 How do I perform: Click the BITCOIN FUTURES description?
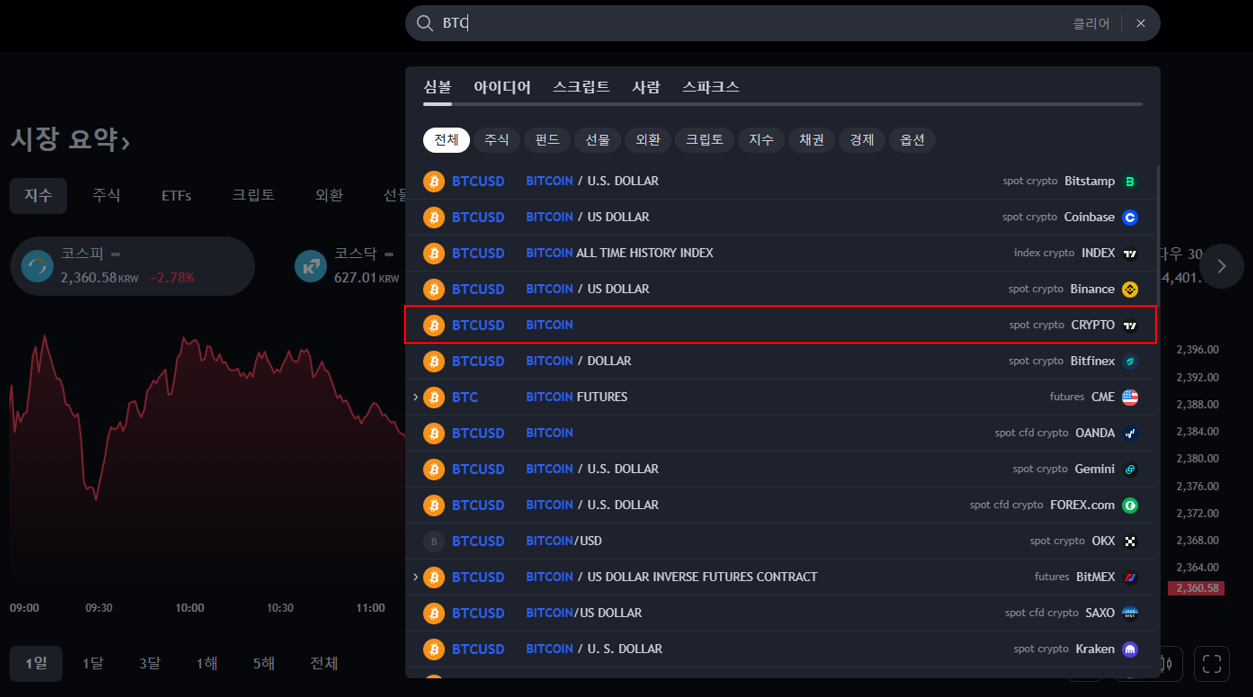coord(577,397)
